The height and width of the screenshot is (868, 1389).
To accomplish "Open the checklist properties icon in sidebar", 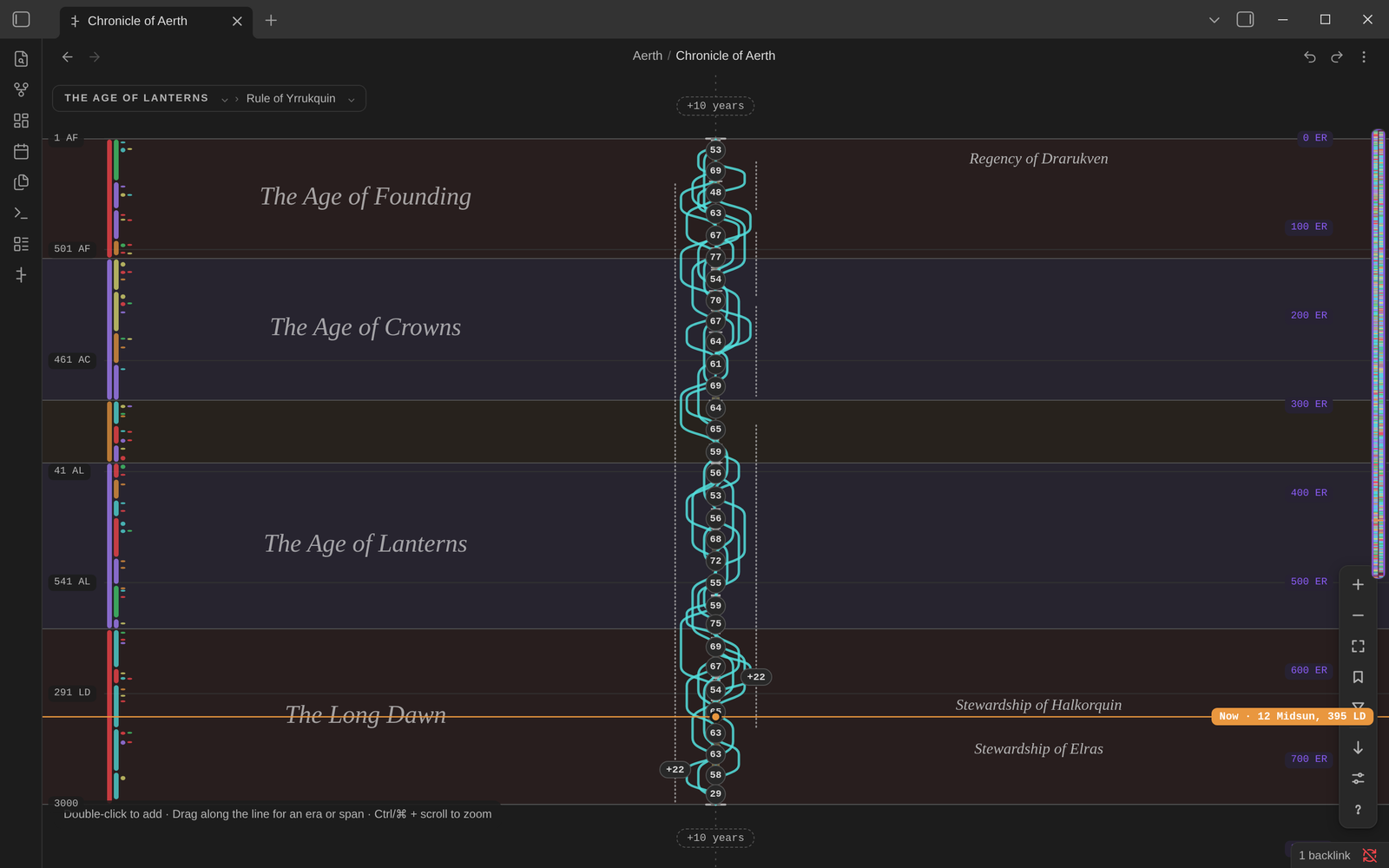I will [x=22, y=244].
